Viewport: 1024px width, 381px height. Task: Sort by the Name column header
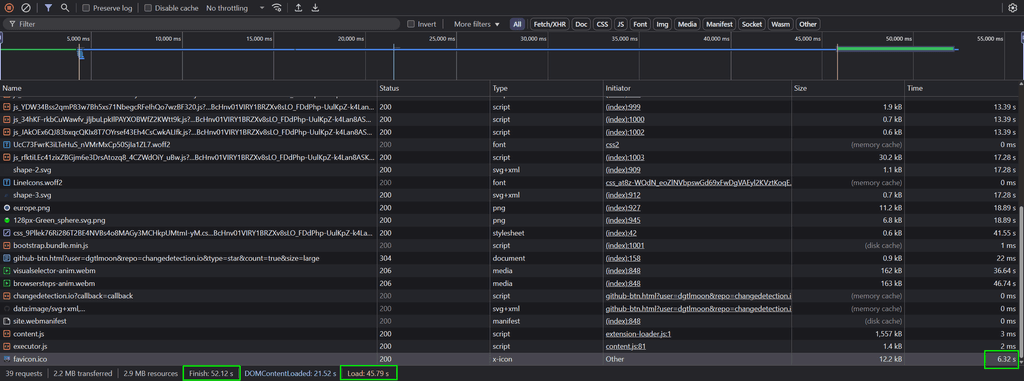click(x=189, y=88)
